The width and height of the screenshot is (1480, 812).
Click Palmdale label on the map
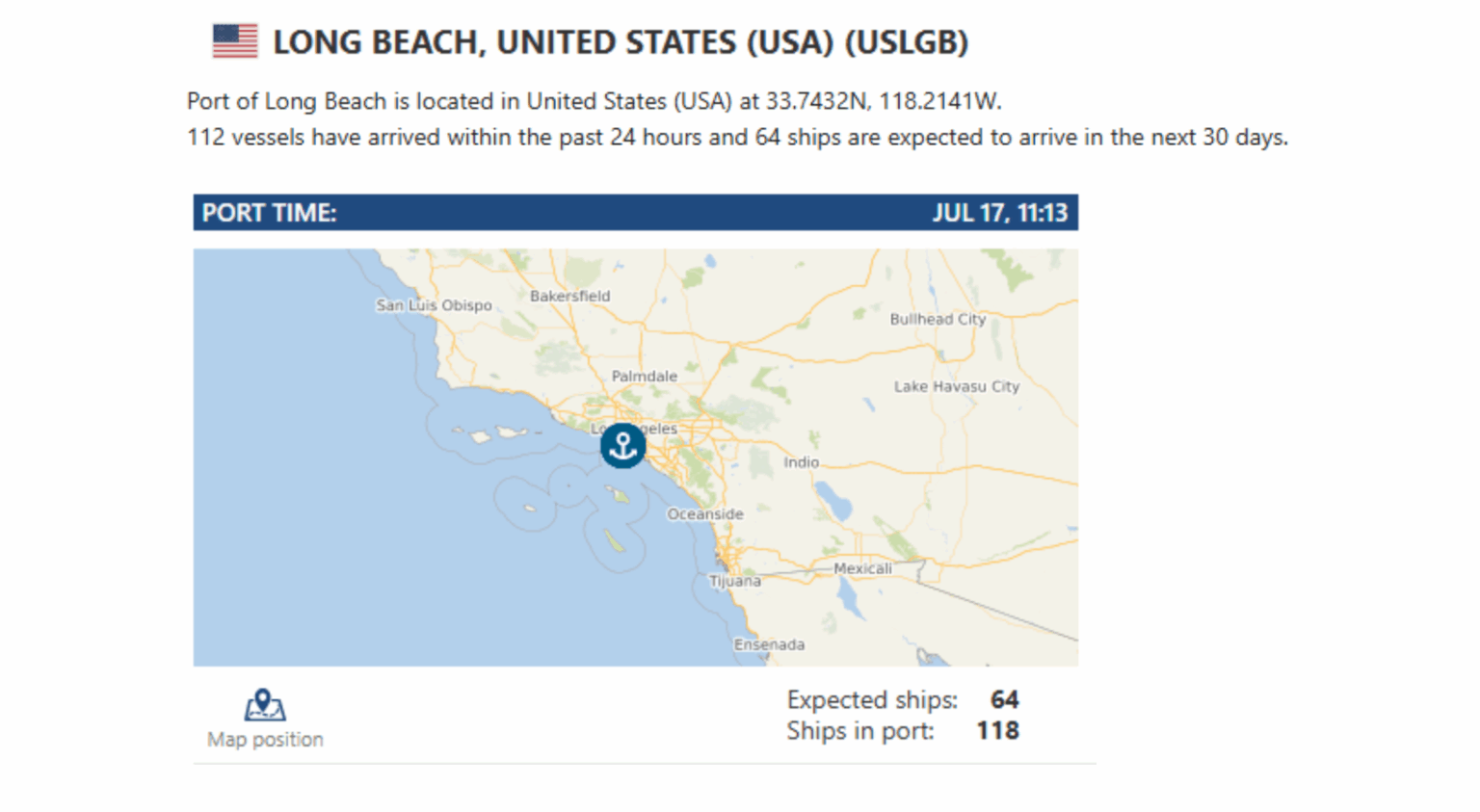644,377
